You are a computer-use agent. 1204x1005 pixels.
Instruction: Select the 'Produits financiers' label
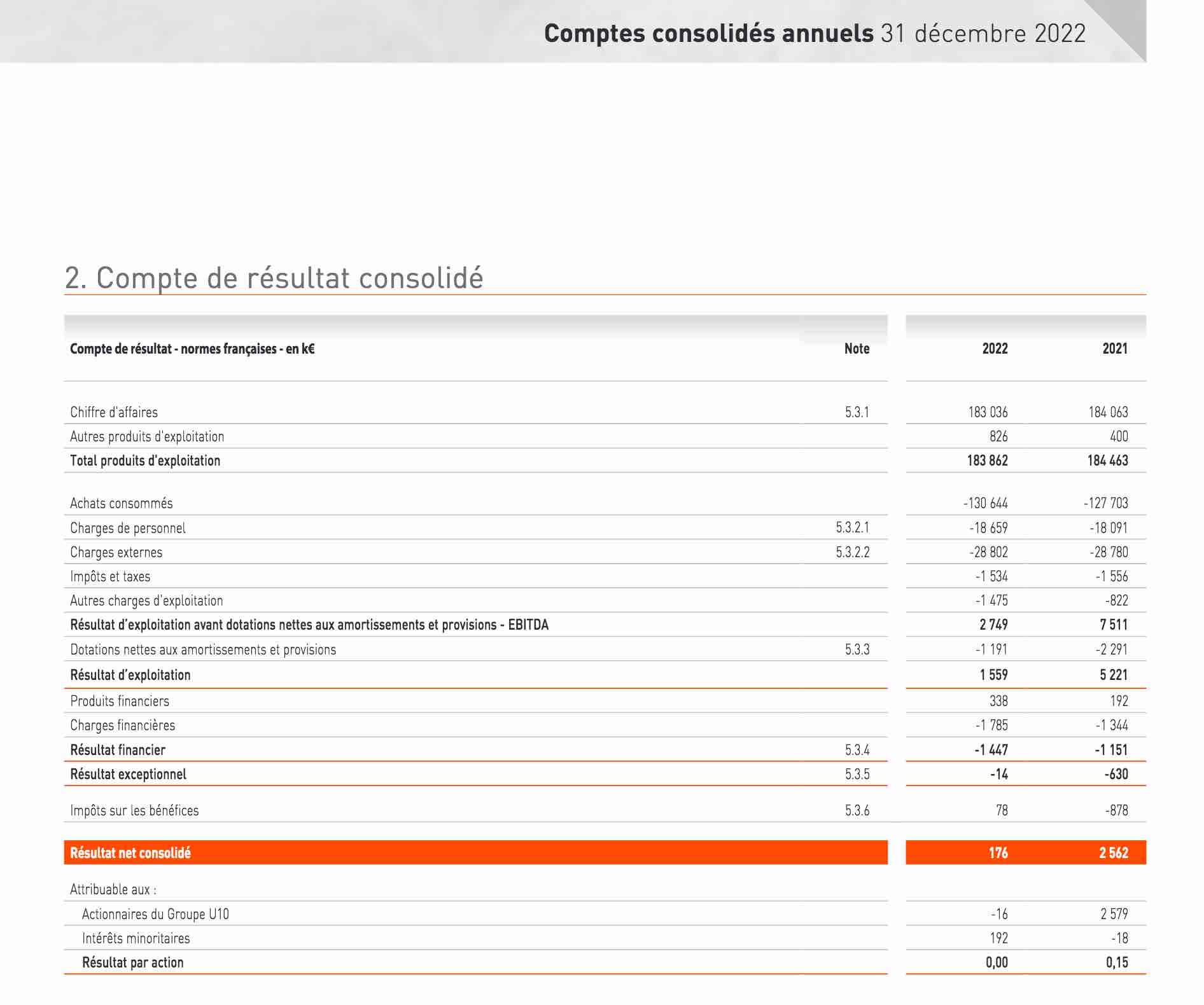[120, 701]
